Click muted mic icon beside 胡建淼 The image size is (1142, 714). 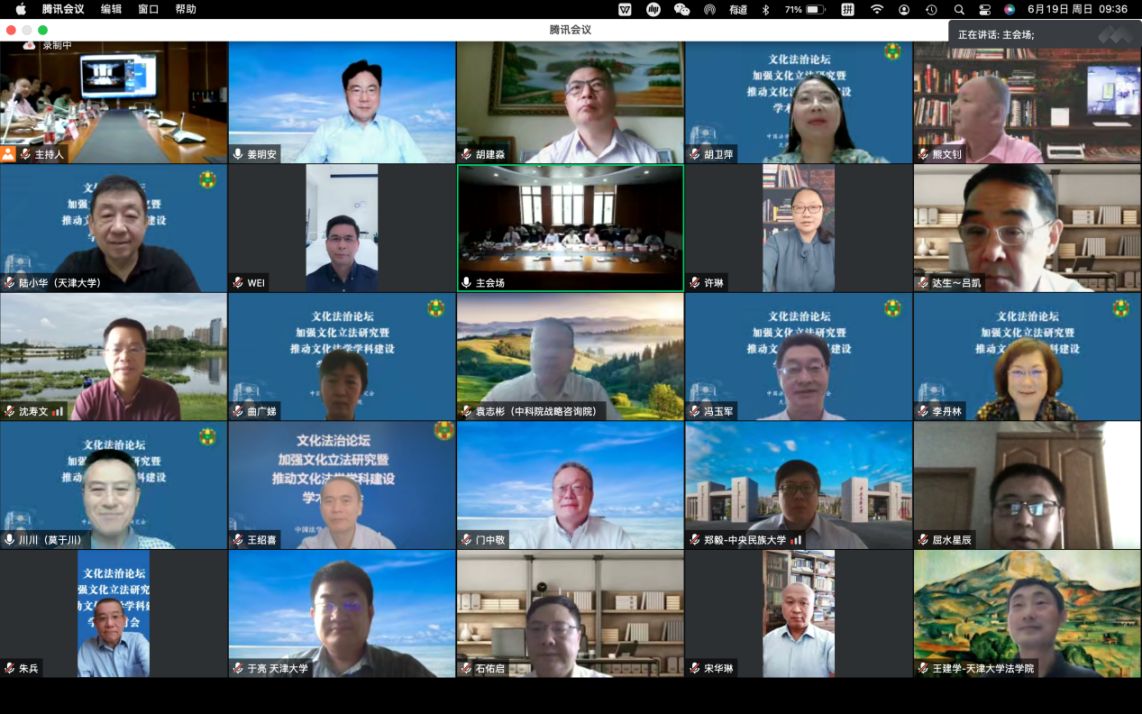[x=466, y=154]
